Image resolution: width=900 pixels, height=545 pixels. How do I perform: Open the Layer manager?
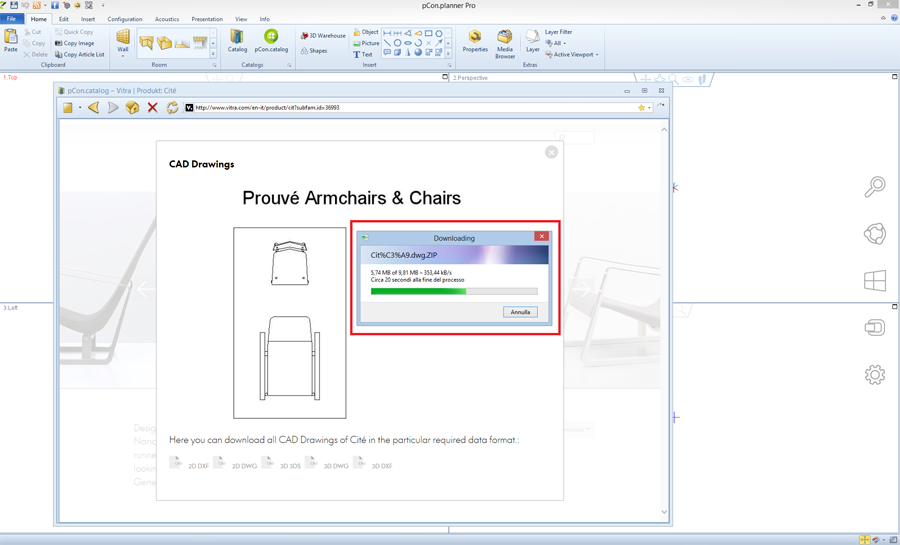pyautogui.click(x=533, y=41)
